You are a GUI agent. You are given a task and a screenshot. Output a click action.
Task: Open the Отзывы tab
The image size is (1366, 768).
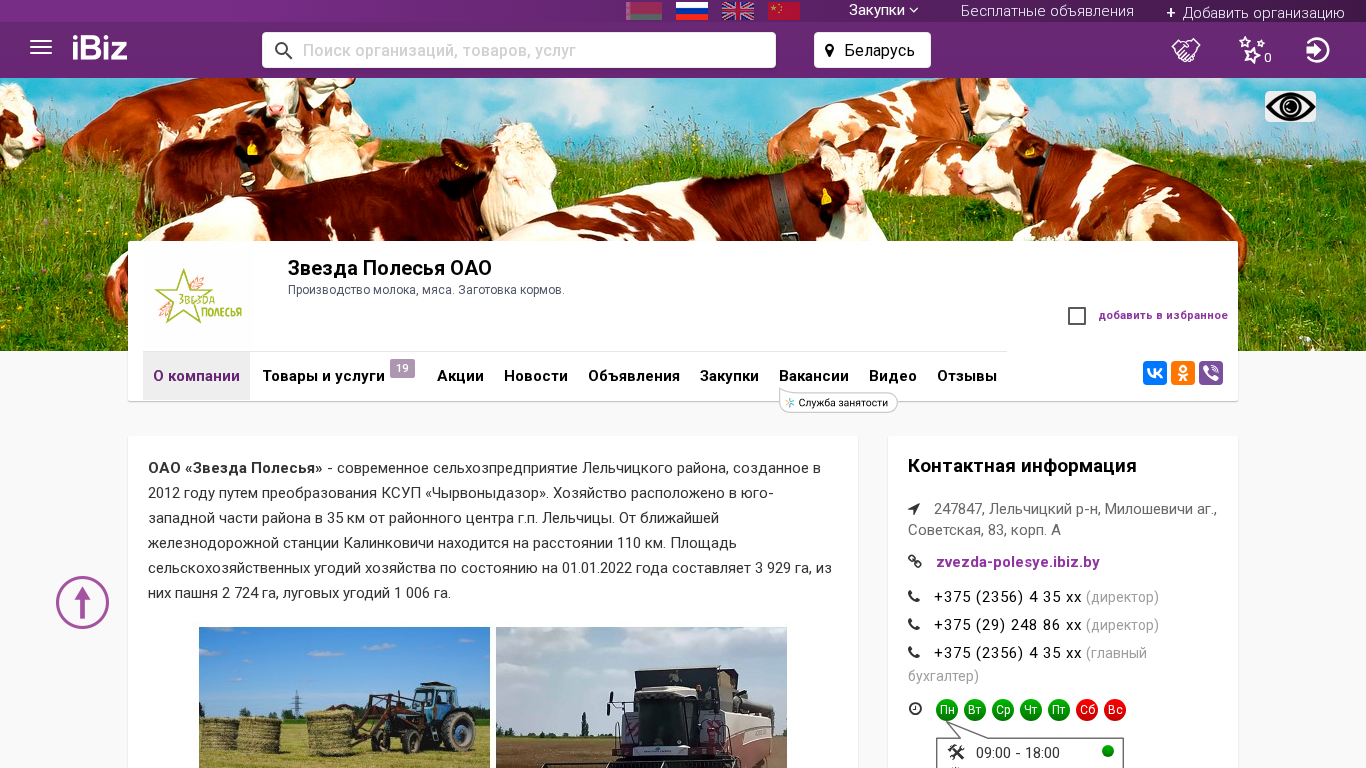pyautogui.click(x=967, y=376)
